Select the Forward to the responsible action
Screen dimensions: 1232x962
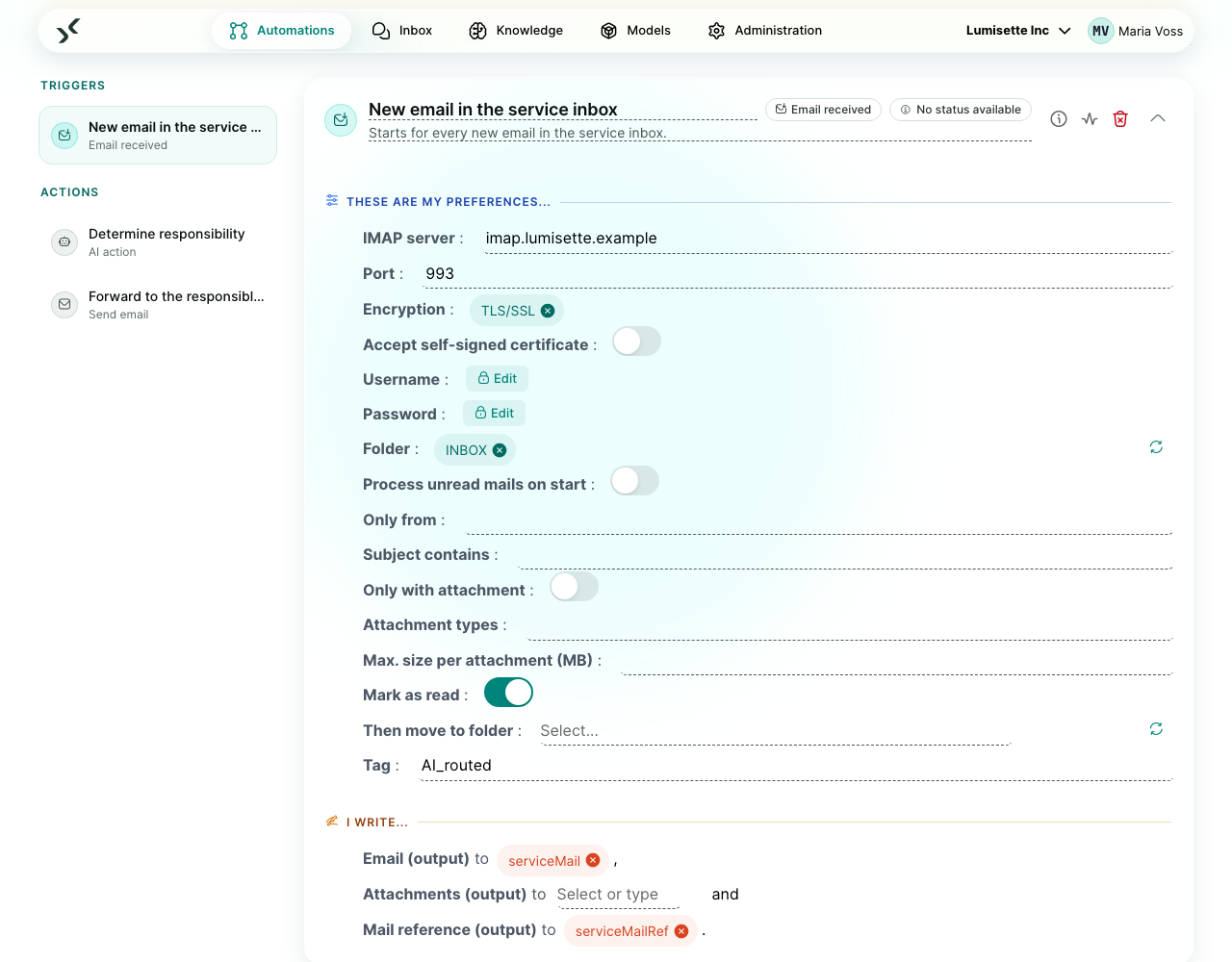tap(158, 305)
